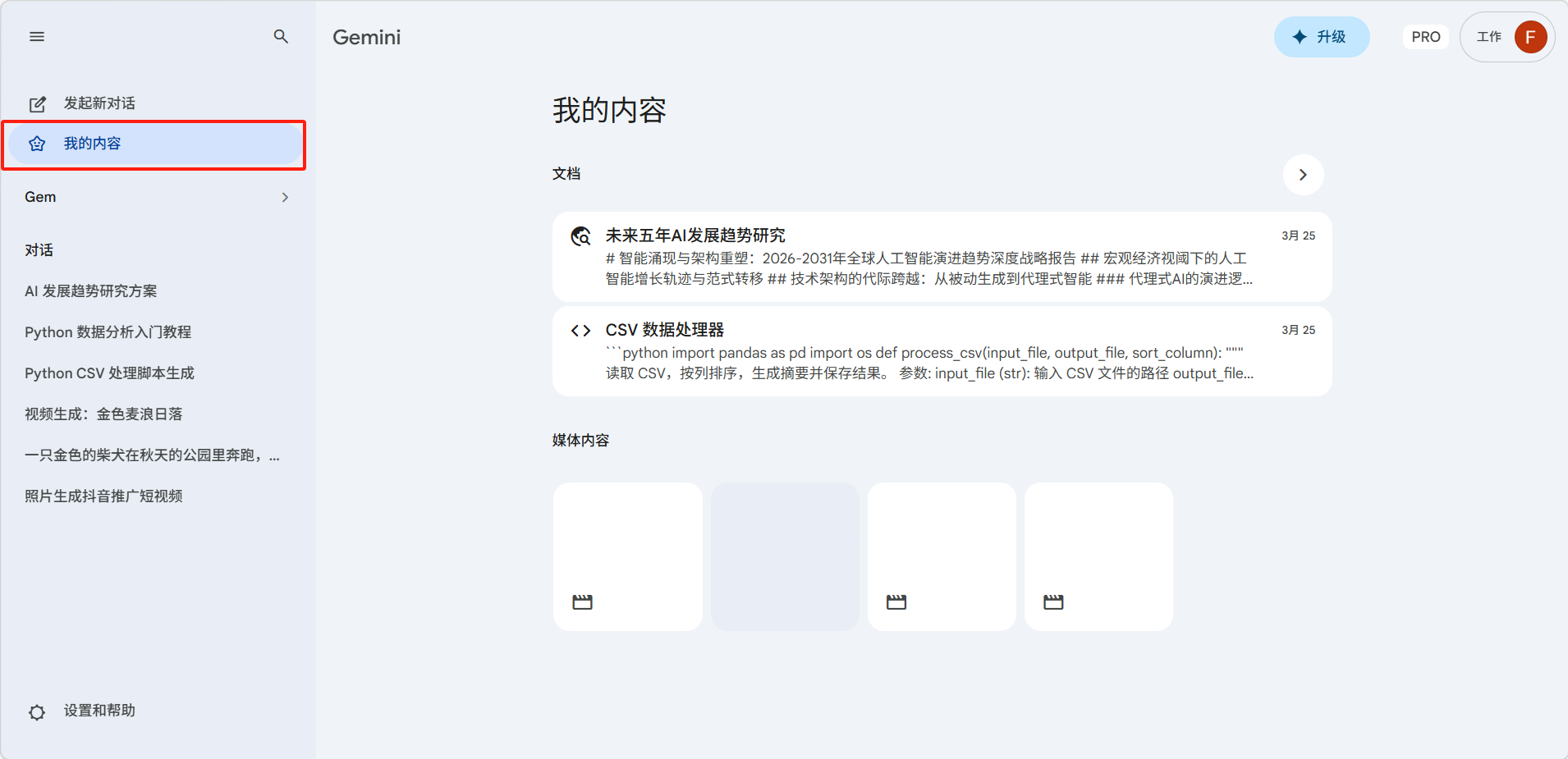The image size is (1568, 759).
Task: Expand the Gem section chevron
Action: 285,198
